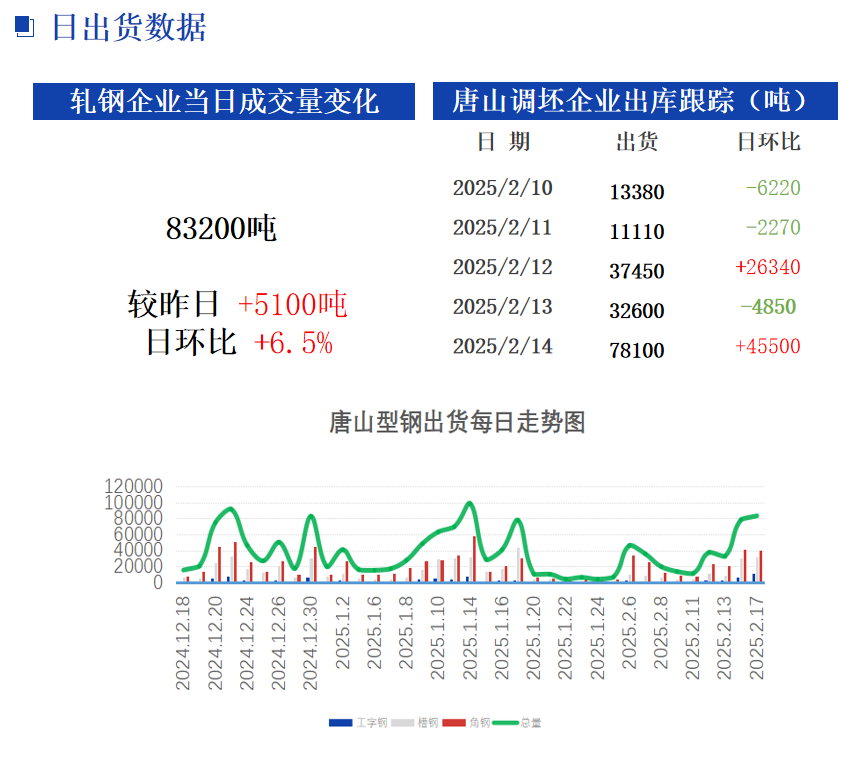This screenshot has height=769, width=868.
Task: Click the +45500 daily change value
Action: (767, 347)
